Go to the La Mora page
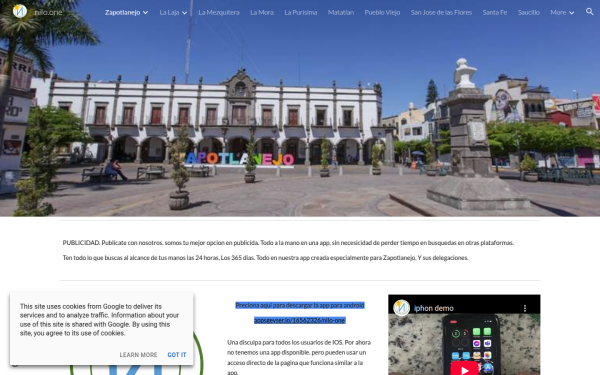Image resolution: width=600 pixels, height=375 pixels. [x=262, y=13]
